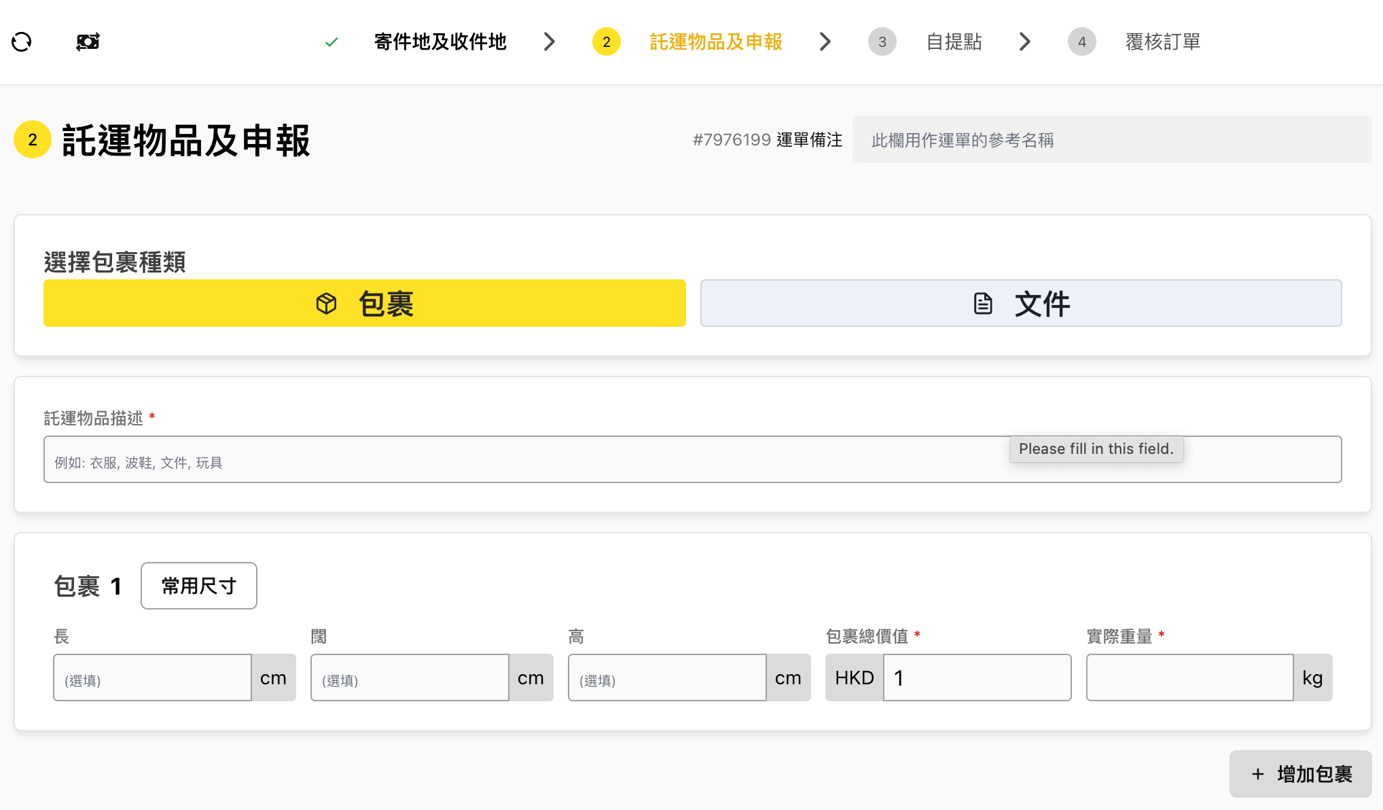Click the grey step 4 circle icon

click(1081, 42)
